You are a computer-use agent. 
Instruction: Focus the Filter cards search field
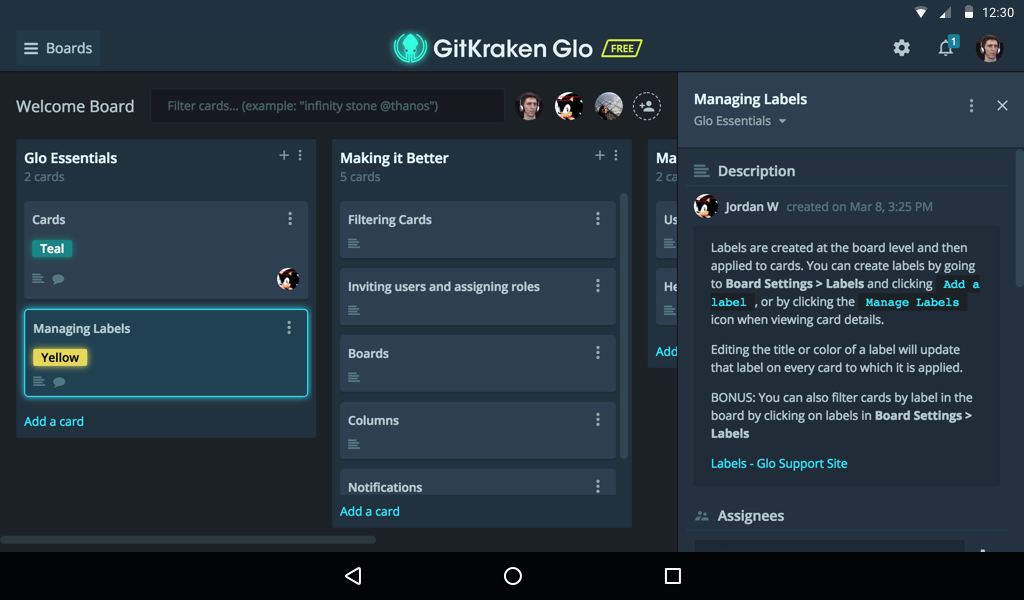[327, 106]
